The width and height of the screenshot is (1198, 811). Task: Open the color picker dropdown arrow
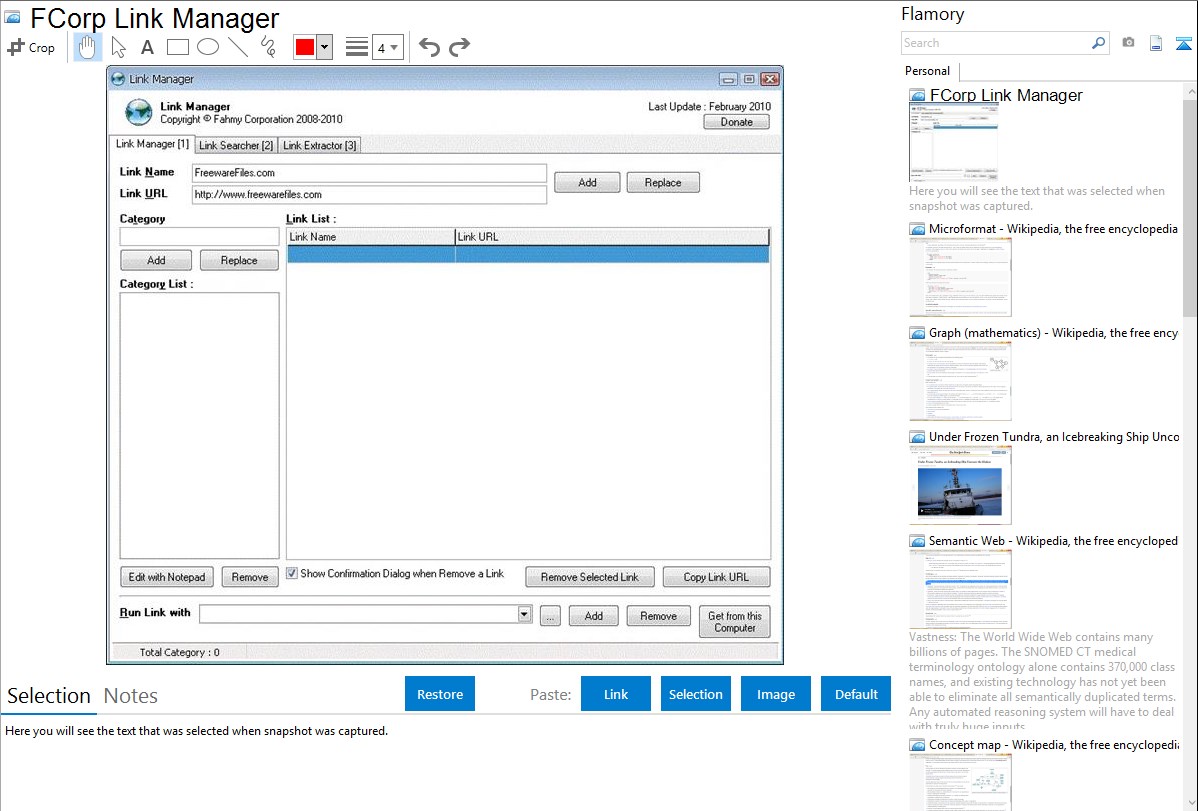coord(324,47)
